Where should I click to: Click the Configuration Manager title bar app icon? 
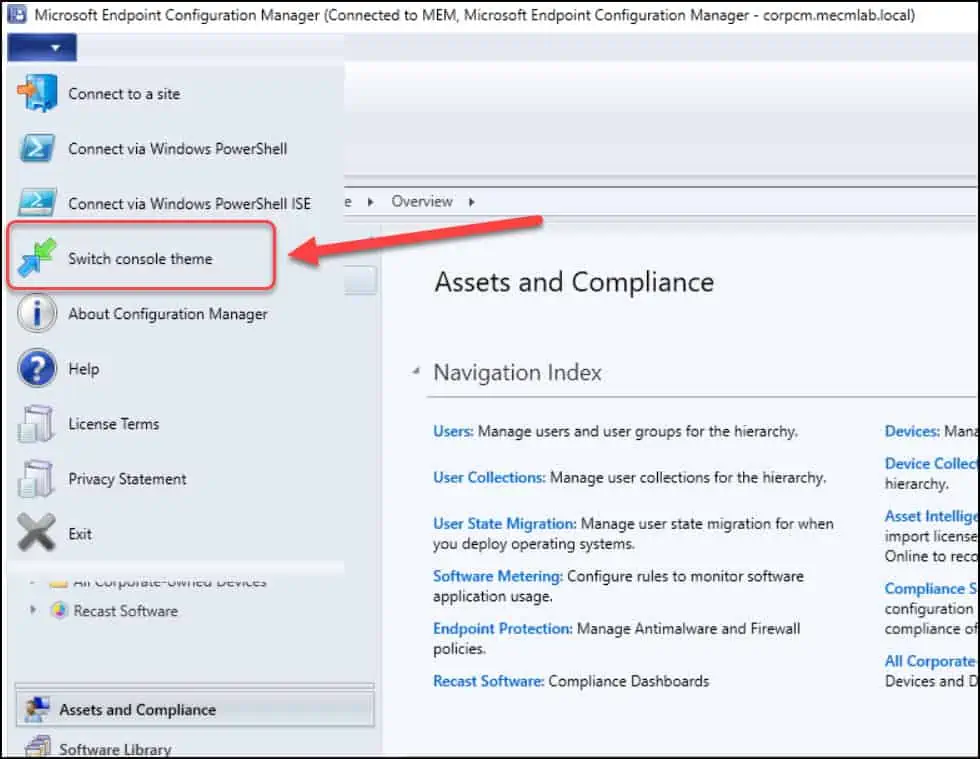(16, 14)
